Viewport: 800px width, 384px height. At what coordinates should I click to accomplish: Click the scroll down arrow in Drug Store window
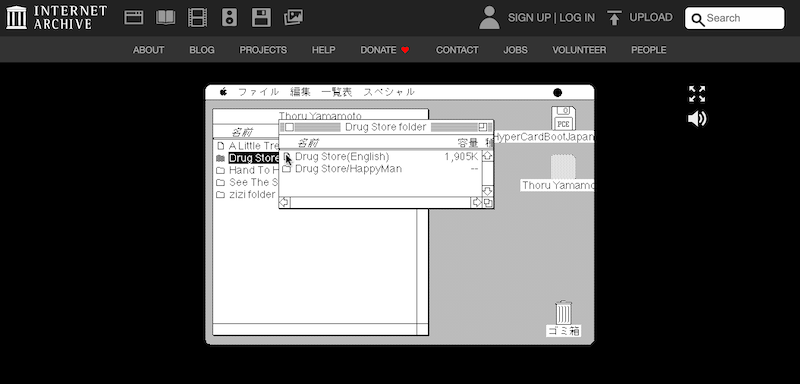(x=487, y=191)
